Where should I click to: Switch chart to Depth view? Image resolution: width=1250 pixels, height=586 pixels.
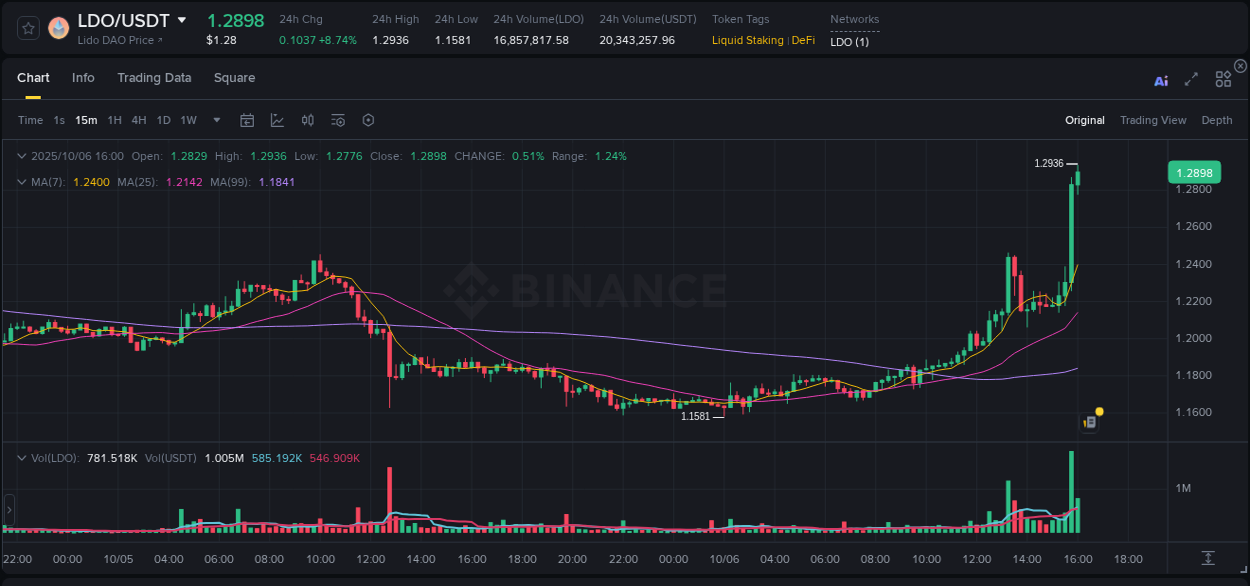pos(1216,120)
